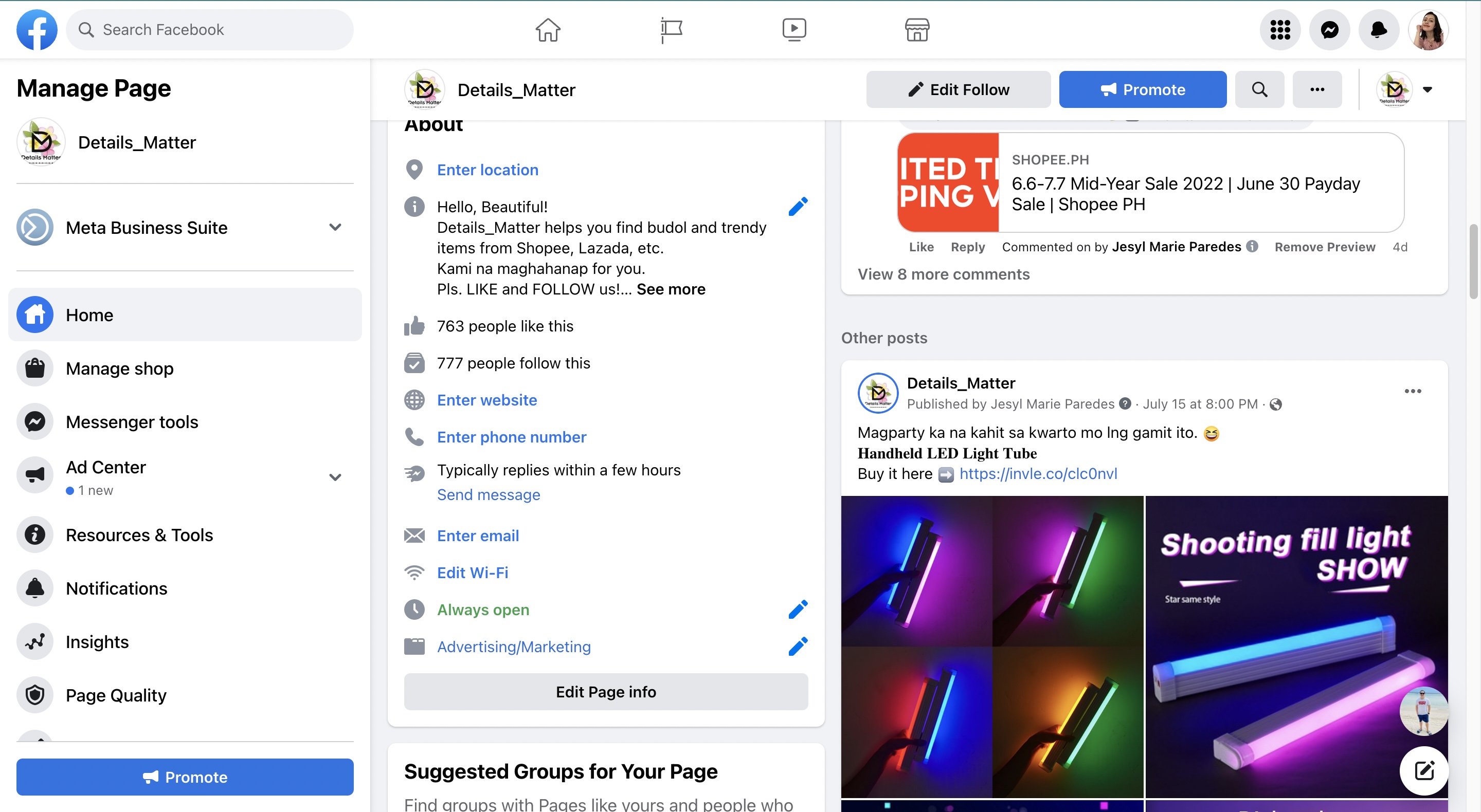Open Manage shop in sidebar
Viewport: 1481px width, 812px height.
pyautogui.click(x=120, y=368)
